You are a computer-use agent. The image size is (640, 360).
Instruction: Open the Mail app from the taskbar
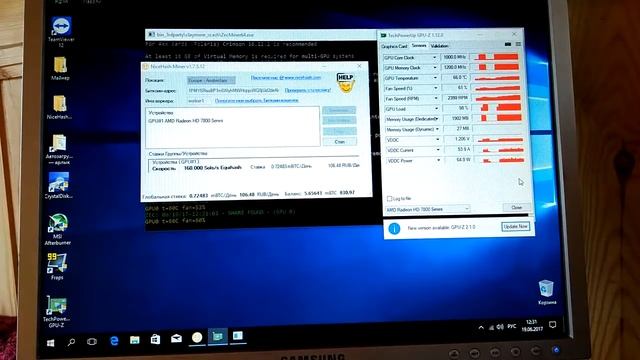(x=176, y=338)
